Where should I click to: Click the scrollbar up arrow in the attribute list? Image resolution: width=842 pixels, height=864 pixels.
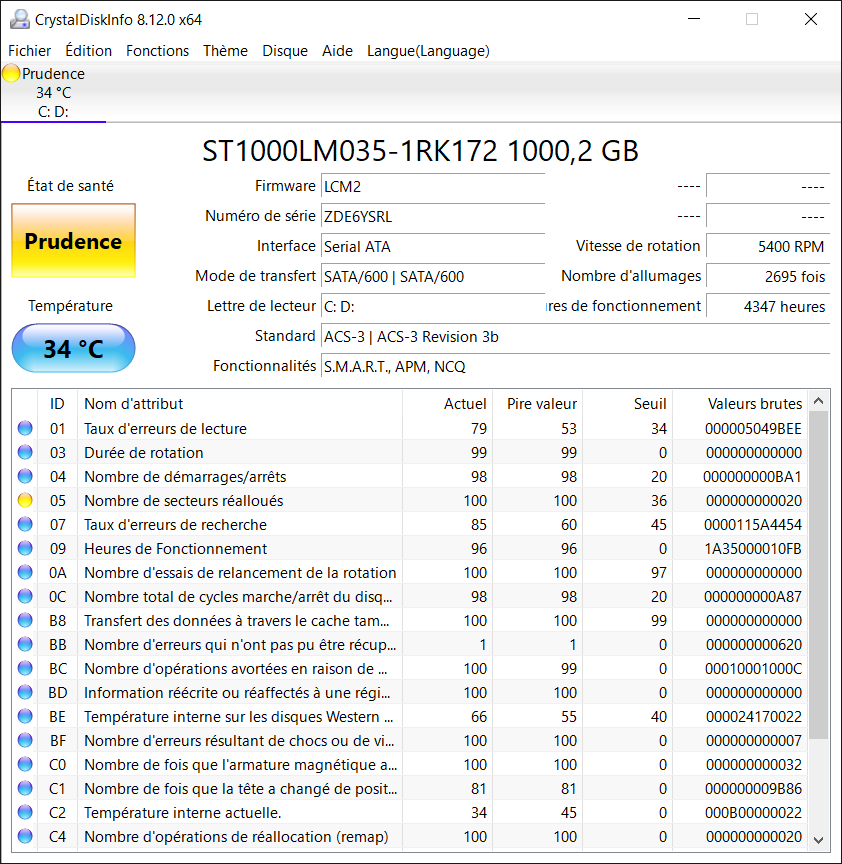coord(818,401)
